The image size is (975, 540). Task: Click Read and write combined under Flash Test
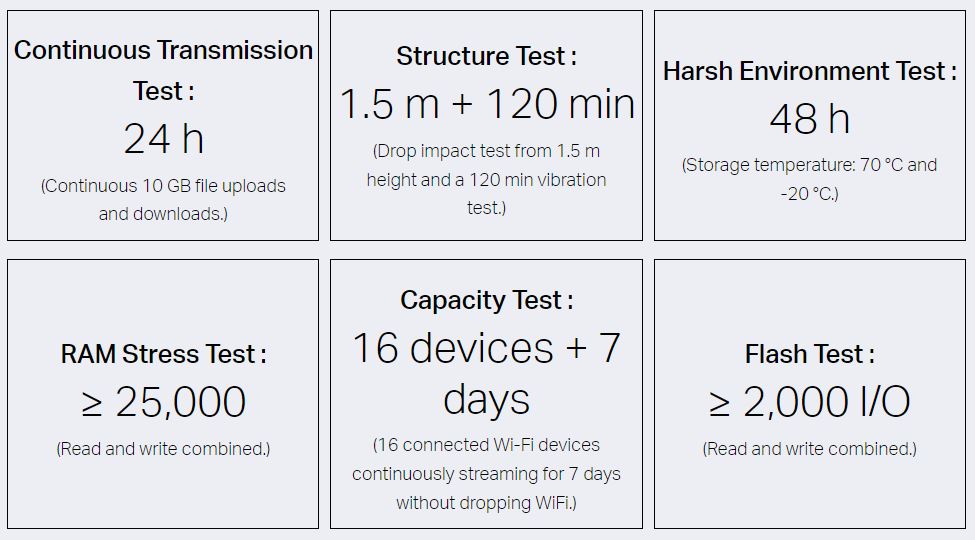click(810, 449)
